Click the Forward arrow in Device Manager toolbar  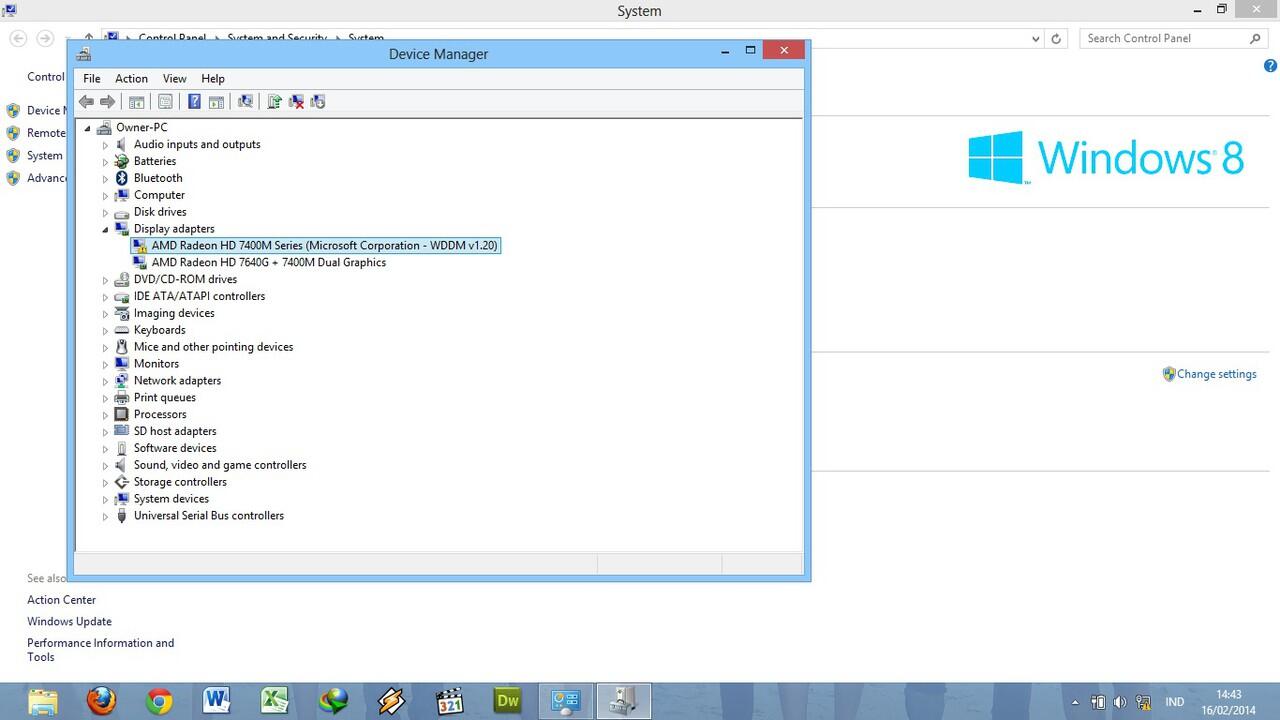(x=107, y=101)
